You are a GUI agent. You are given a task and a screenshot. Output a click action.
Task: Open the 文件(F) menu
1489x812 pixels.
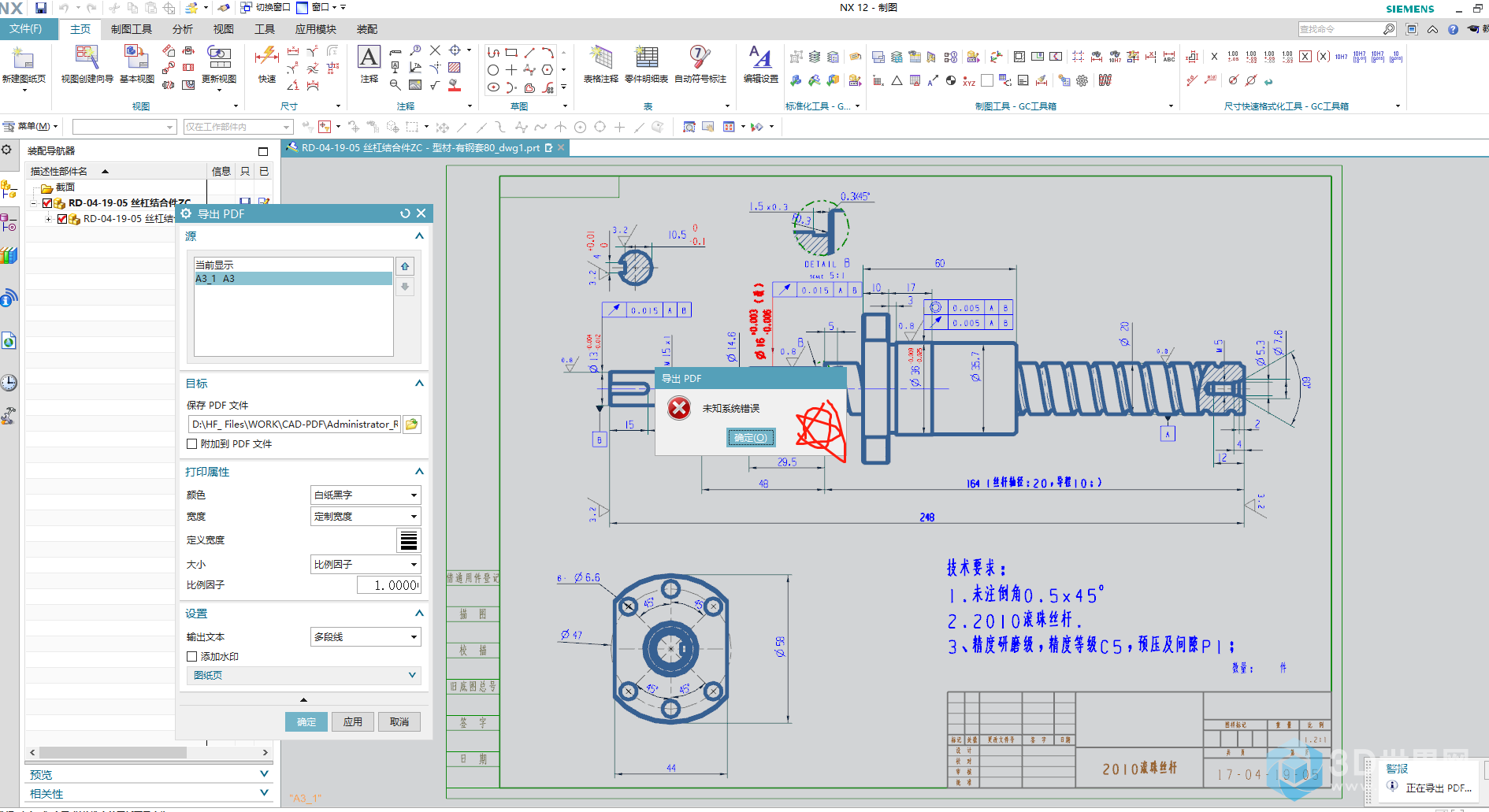tap(26, 29)
